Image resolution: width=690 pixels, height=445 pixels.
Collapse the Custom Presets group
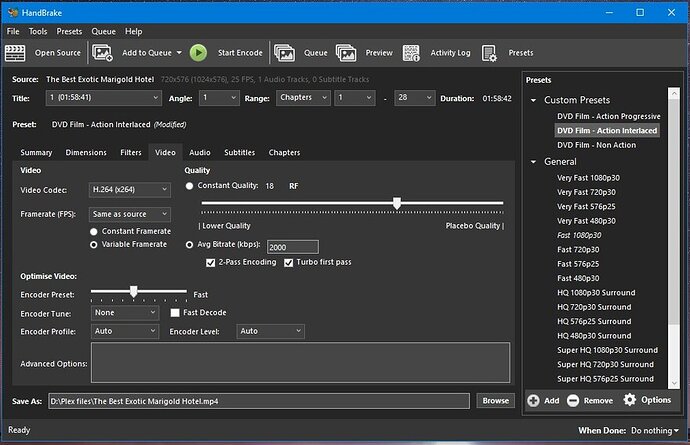pos(534,100)
